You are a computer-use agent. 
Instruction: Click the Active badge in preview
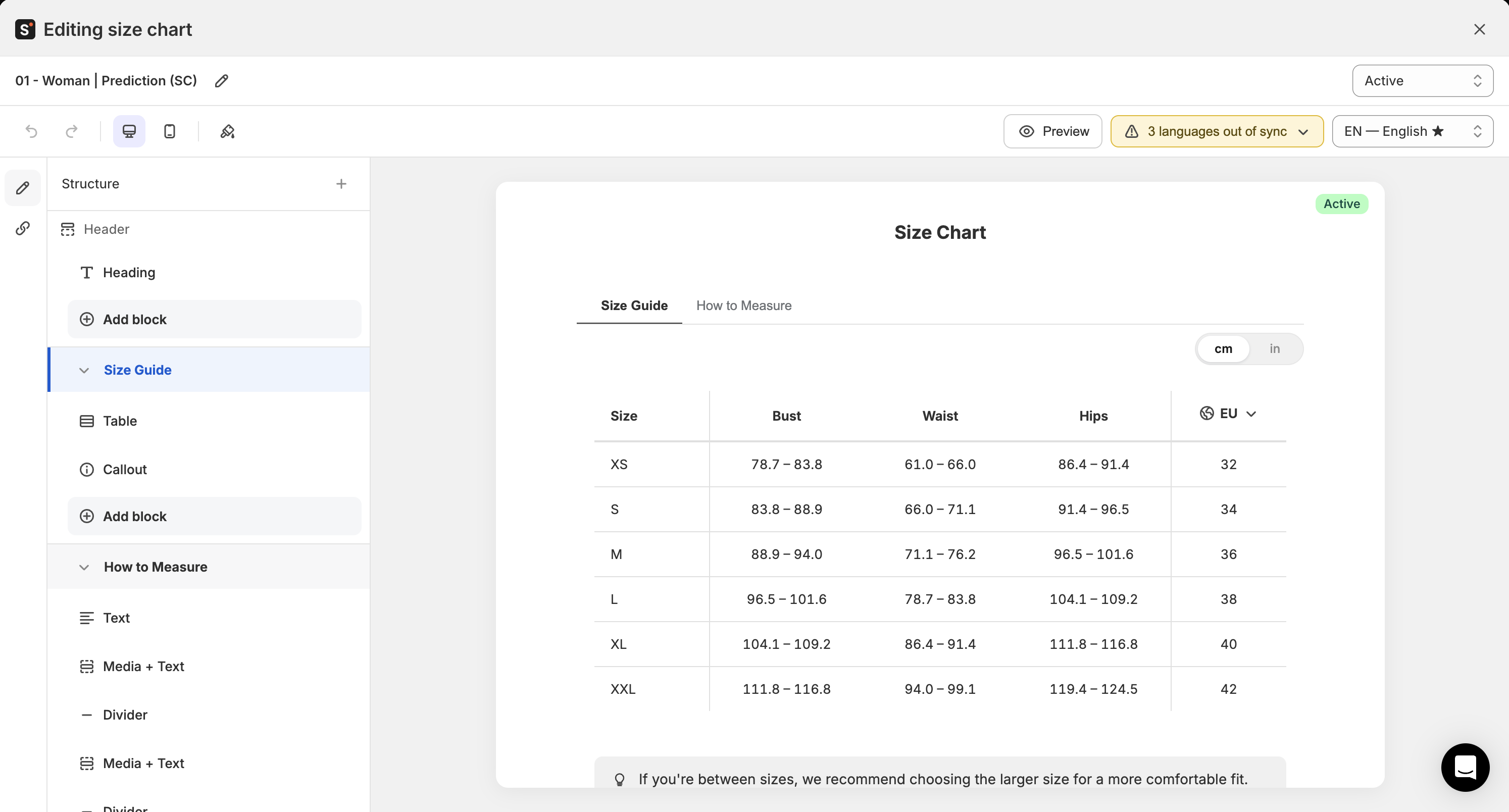pyautogui.click(x=1341, y=204)
